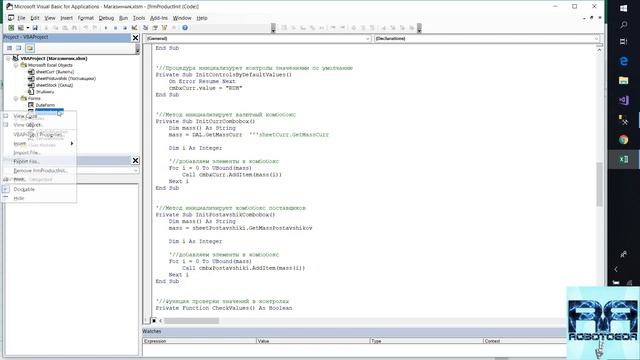This screenshot has width=640, height=360.
Task: Open the Debug menu
Action: click(106, 18)
